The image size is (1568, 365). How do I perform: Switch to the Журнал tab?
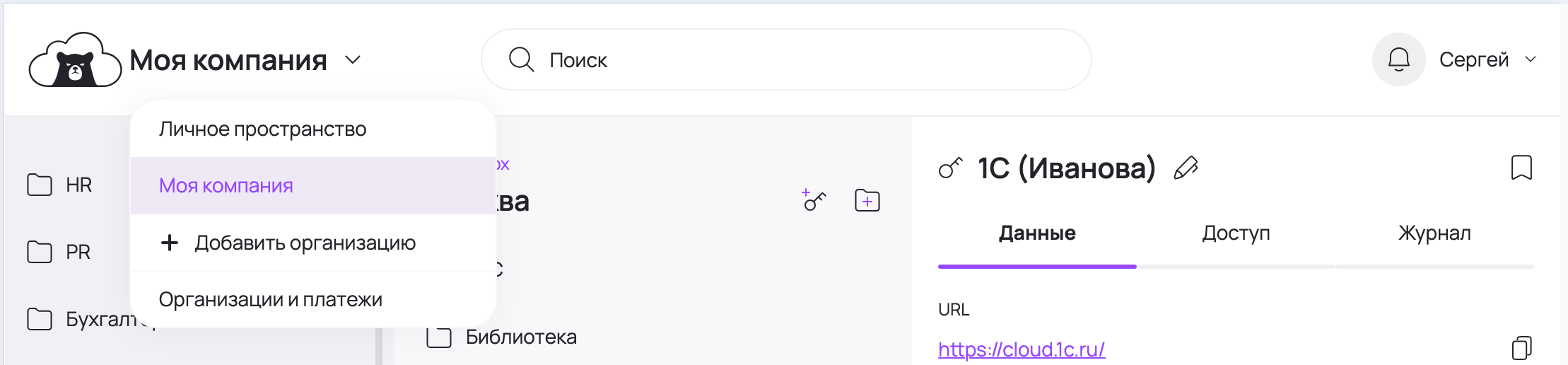click(1434, 233)
